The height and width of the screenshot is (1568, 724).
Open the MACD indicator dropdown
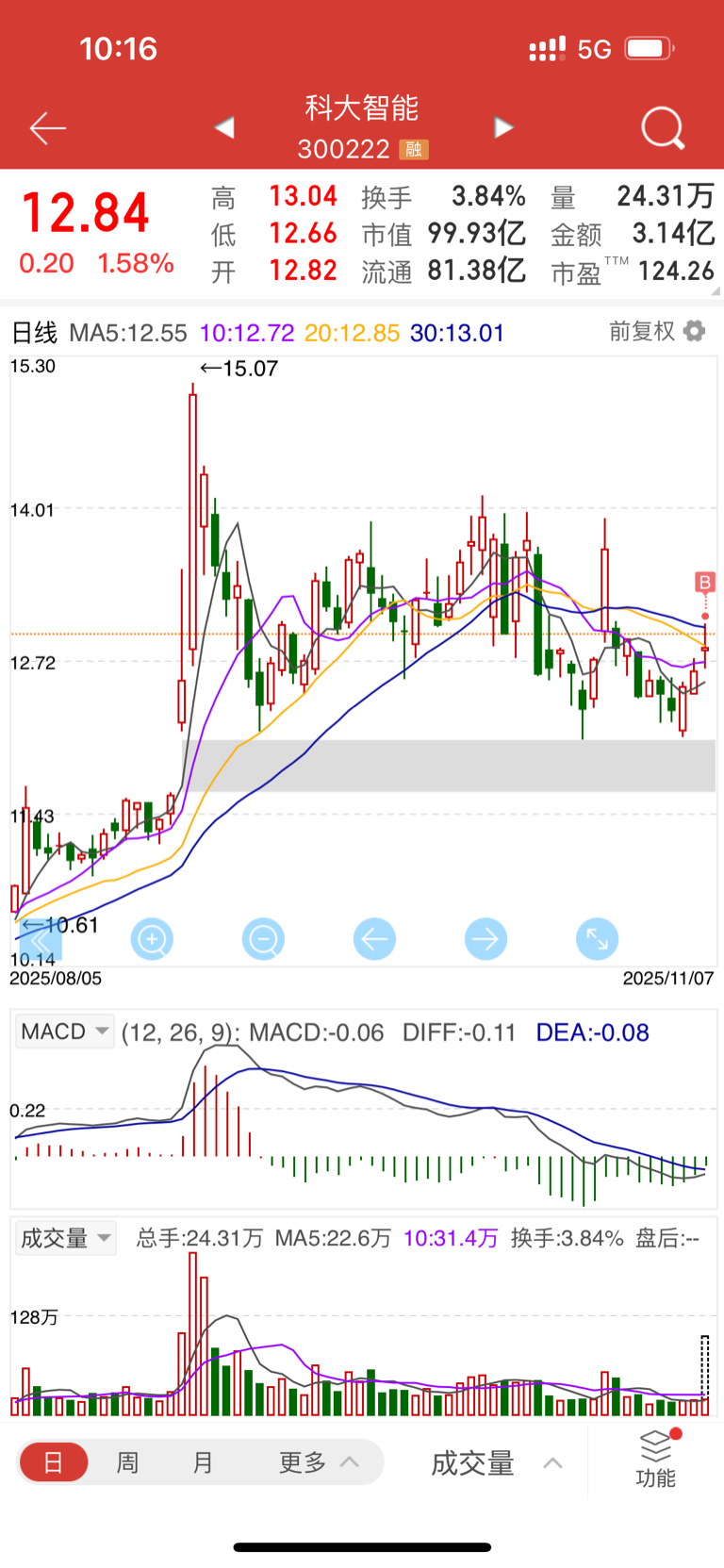(65, 1032)
